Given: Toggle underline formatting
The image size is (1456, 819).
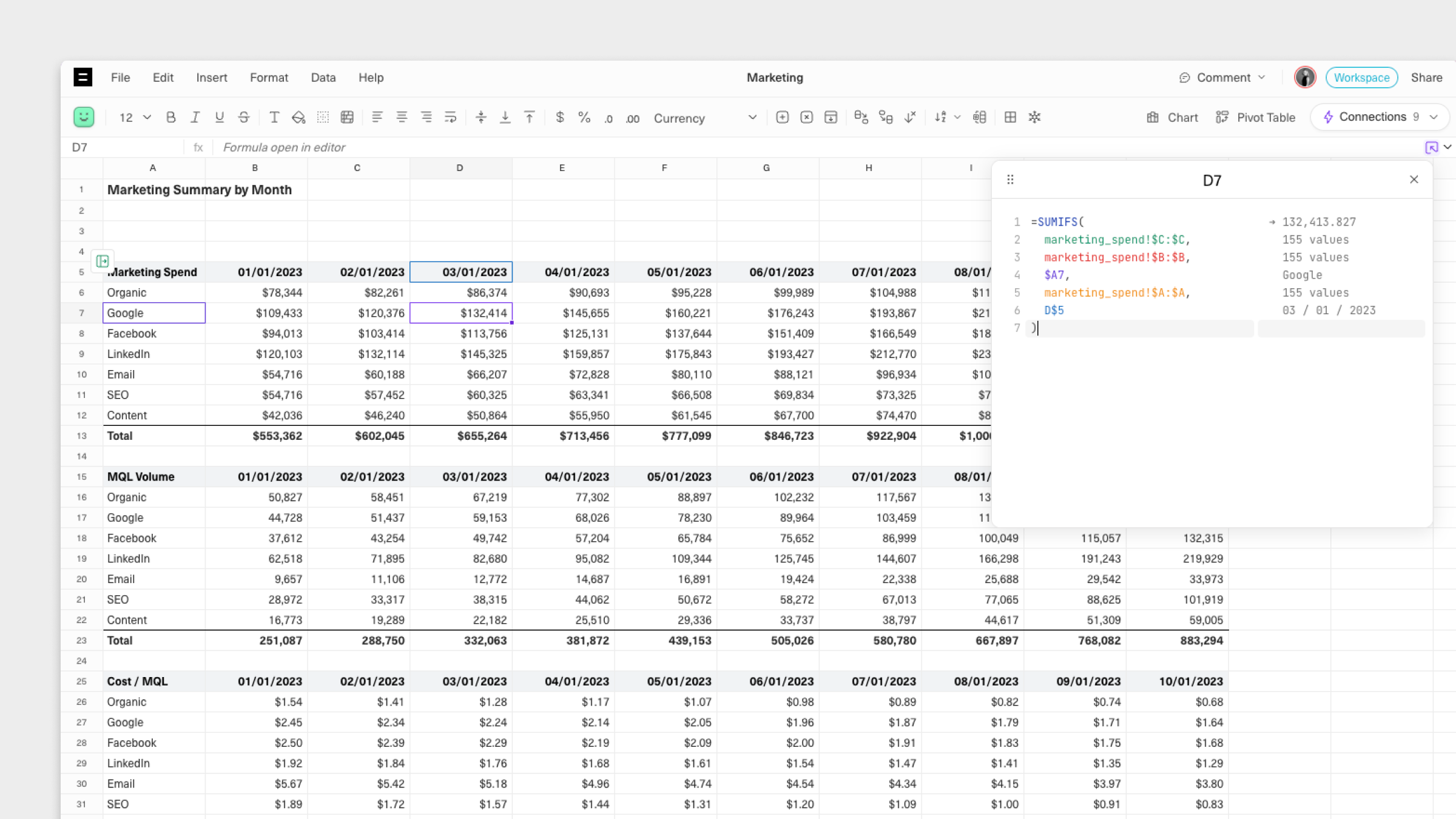Looking at the screenshot, I should 219,117.
